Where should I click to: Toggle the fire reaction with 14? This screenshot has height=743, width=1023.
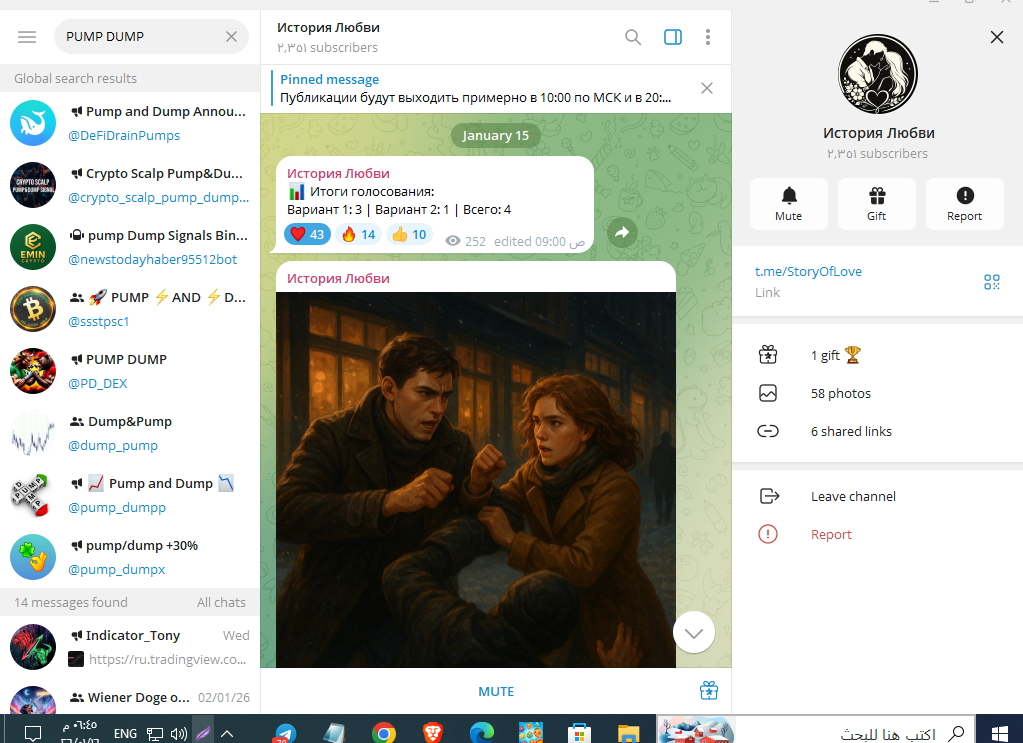359,234
